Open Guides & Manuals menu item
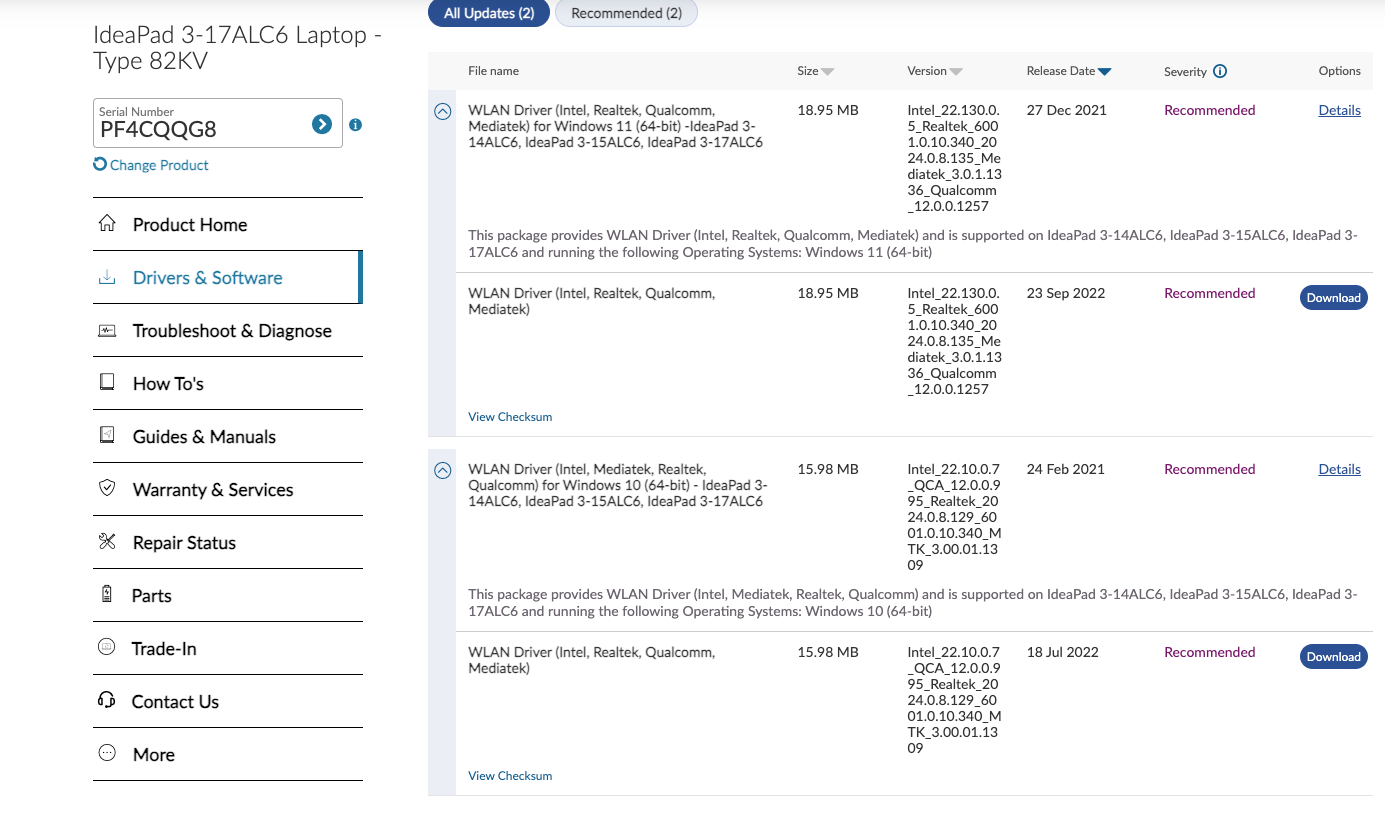Image resolution: width=1385 pixels, height=816 pixels. pyautogui.click(x=228, y=436)
